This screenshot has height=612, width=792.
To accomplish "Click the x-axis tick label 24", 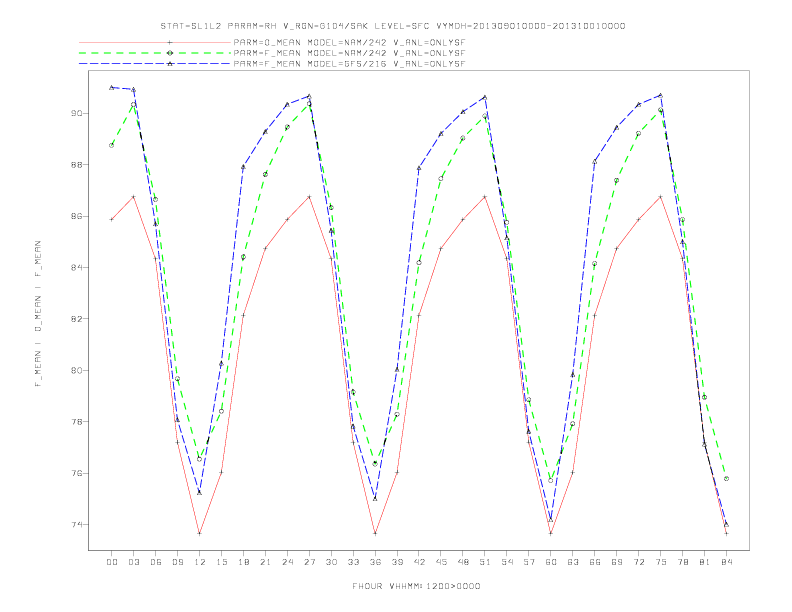I will (x=287, y=562).
